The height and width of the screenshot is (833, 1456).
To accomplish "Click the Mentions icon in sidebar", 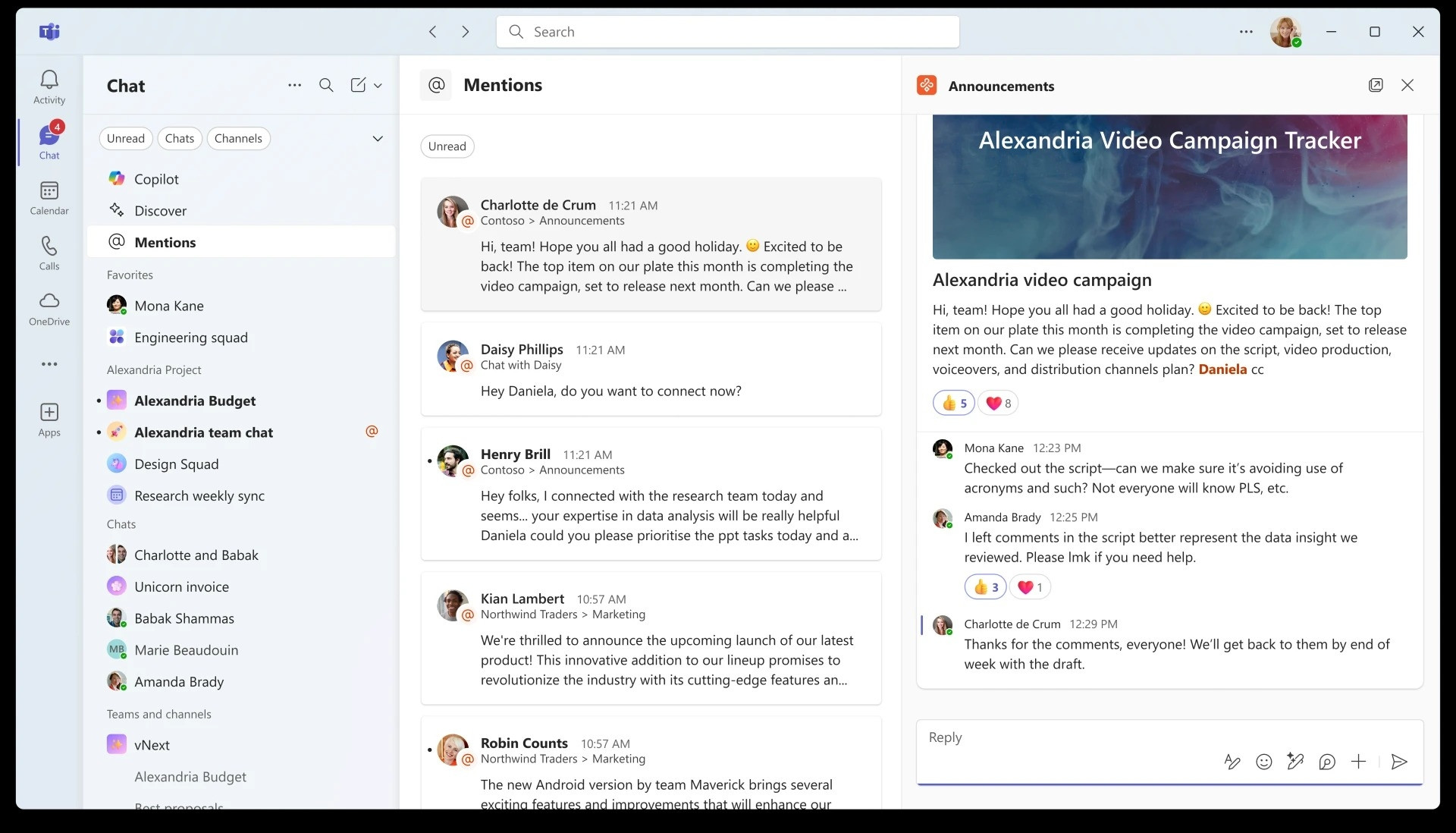I will click(x=117, y=242).
